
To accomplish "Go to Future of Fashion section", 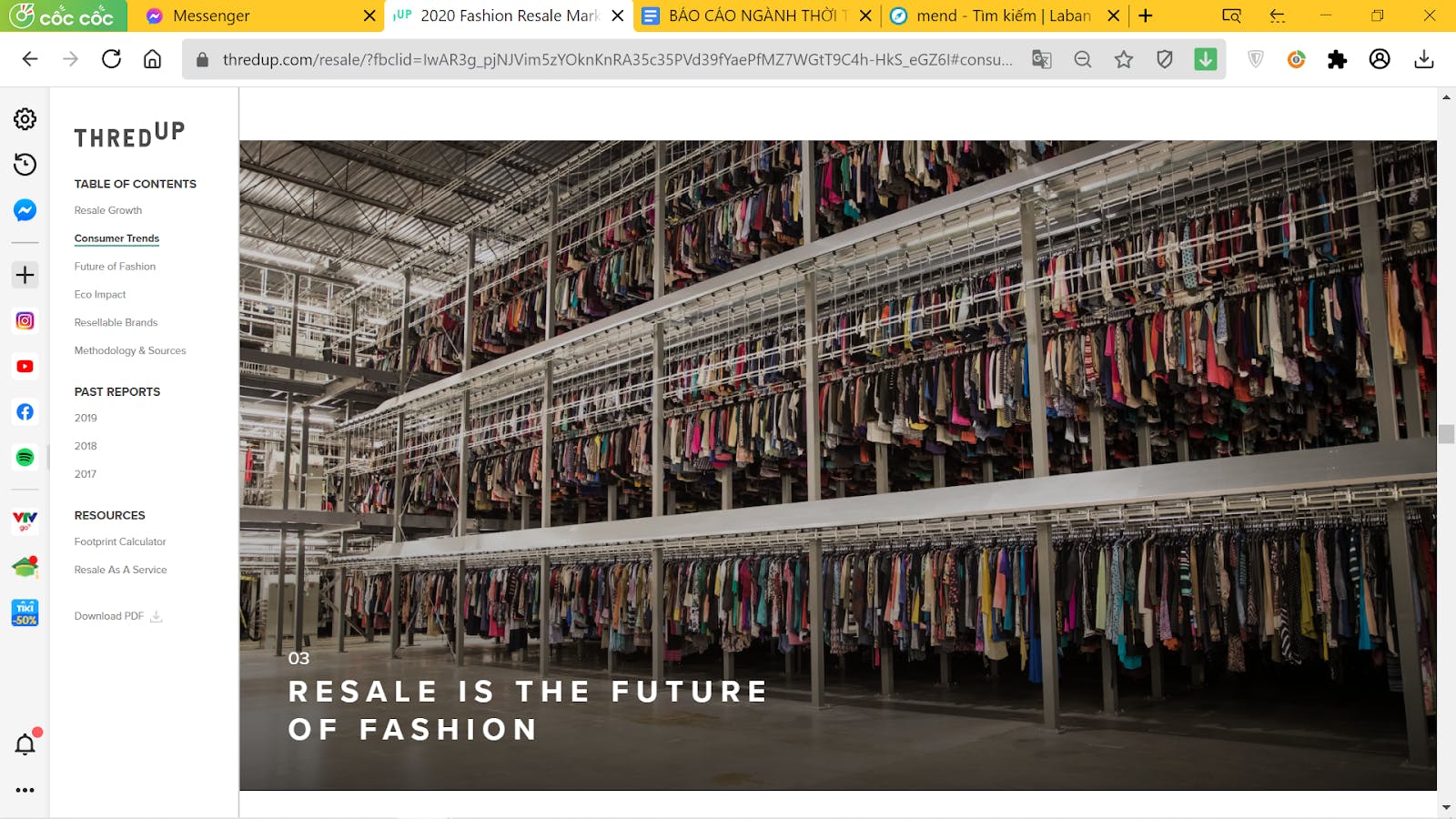I will [x=115, y=267].
